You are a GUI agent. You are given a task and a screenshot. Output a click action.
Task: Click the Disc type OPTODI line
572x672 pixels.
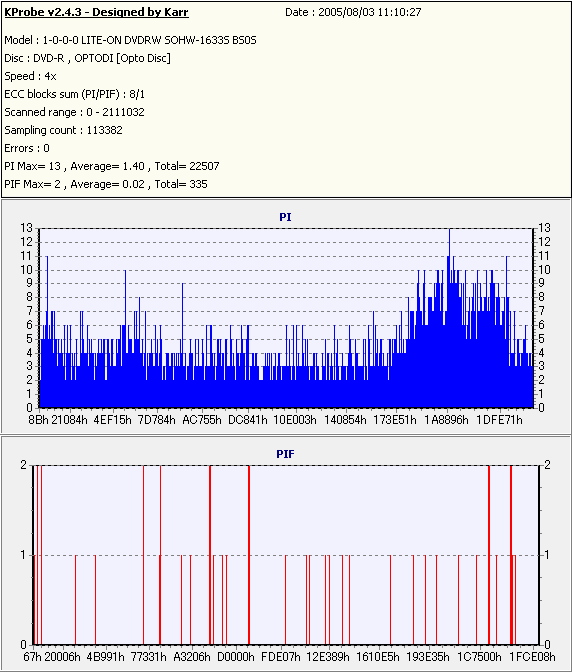pos(87,58)
